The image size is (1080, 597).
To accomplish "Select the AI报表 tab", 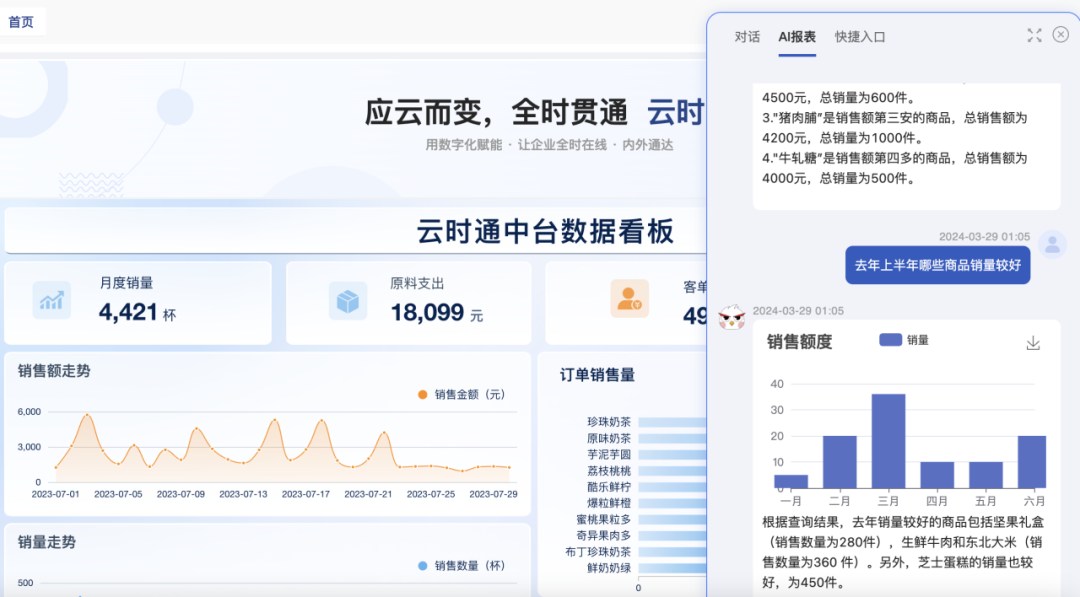I will click(x=798, y=36).
